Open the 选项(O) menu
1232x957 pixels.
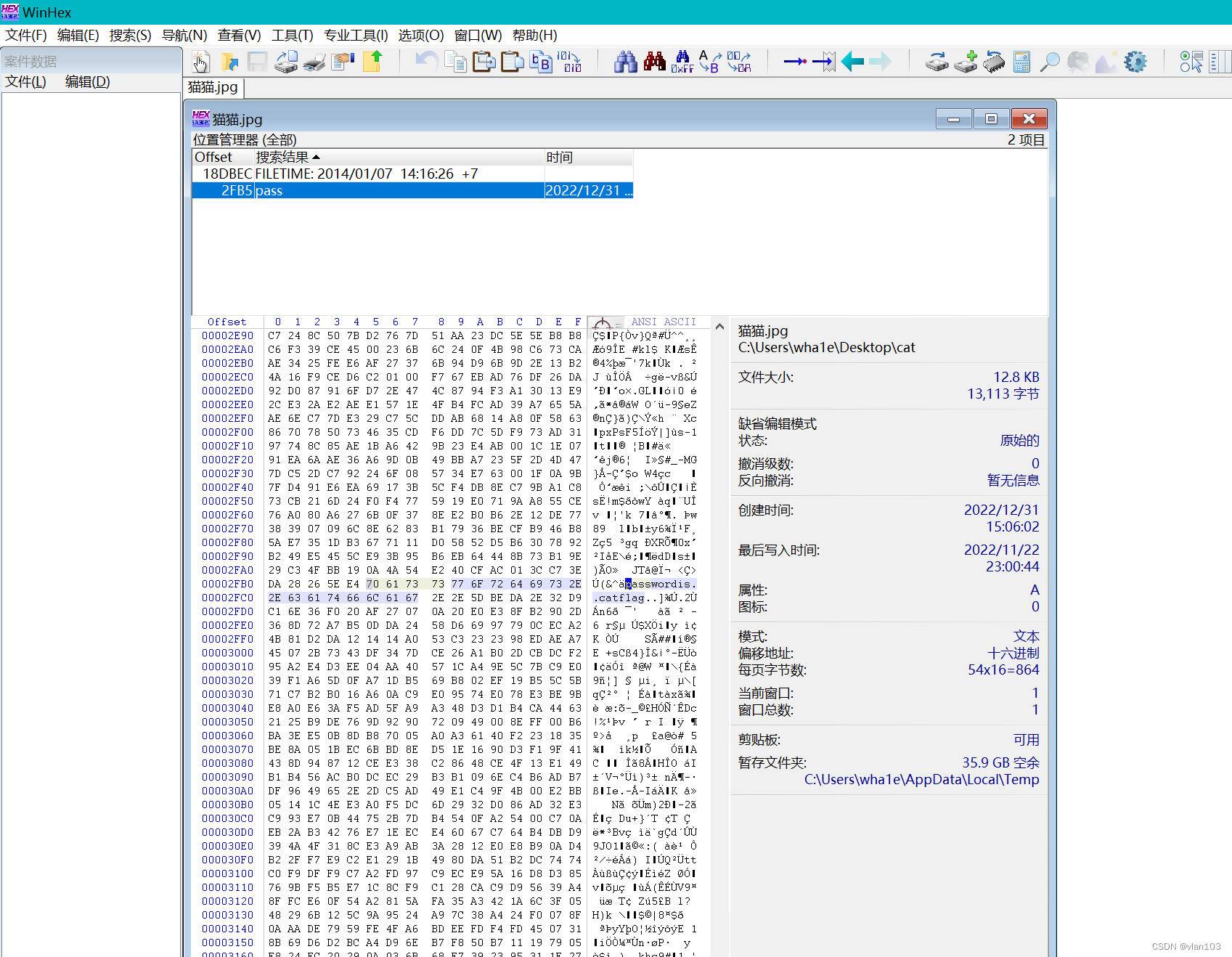[x=421, y=36]
